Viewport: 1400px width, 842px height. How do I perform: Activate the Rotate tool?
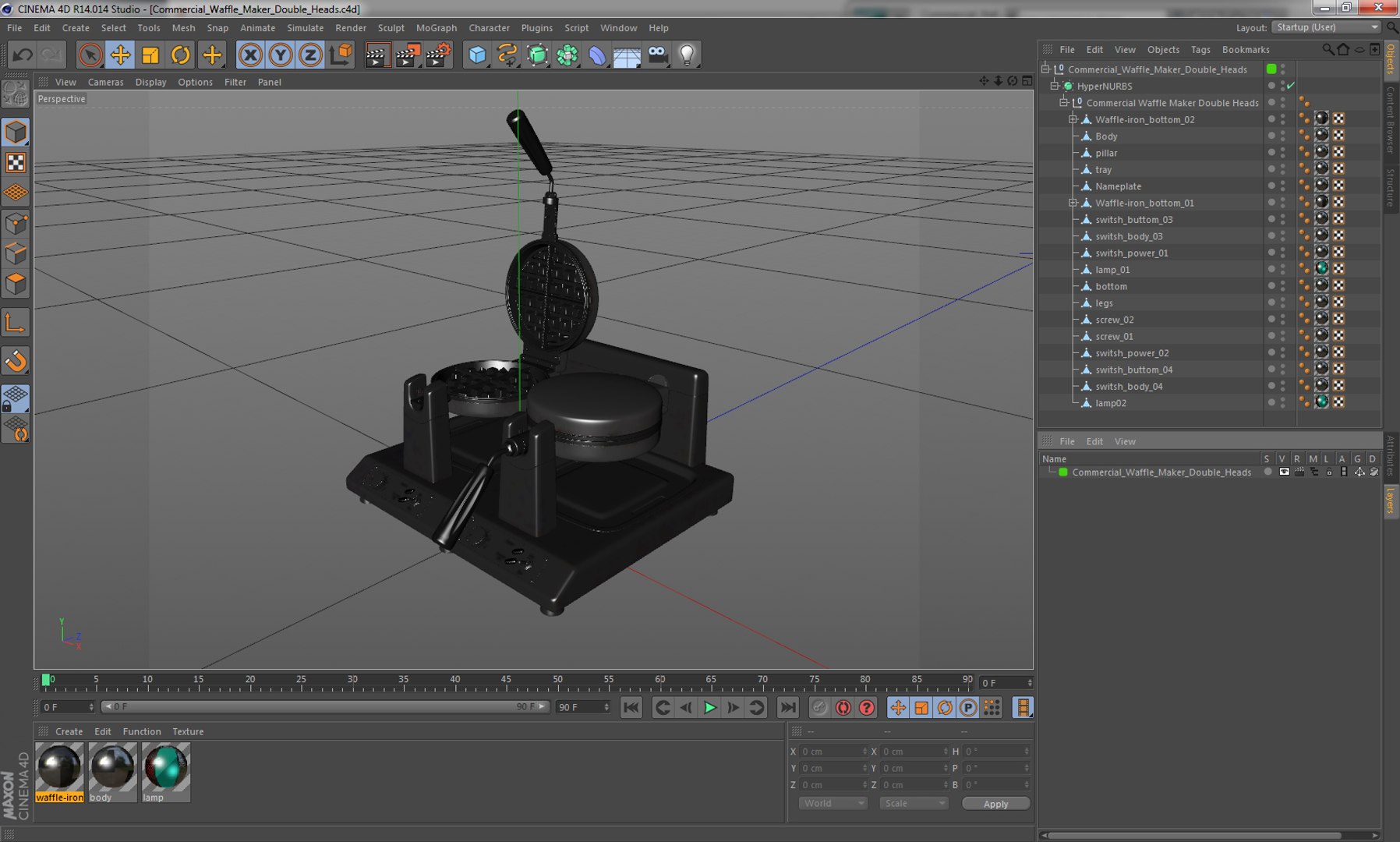point(181,55)
